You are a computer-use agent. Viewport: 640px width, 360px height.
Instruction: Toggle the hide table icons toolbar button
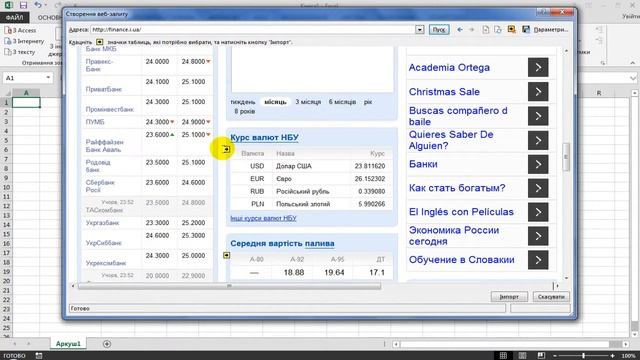point(511,29)
